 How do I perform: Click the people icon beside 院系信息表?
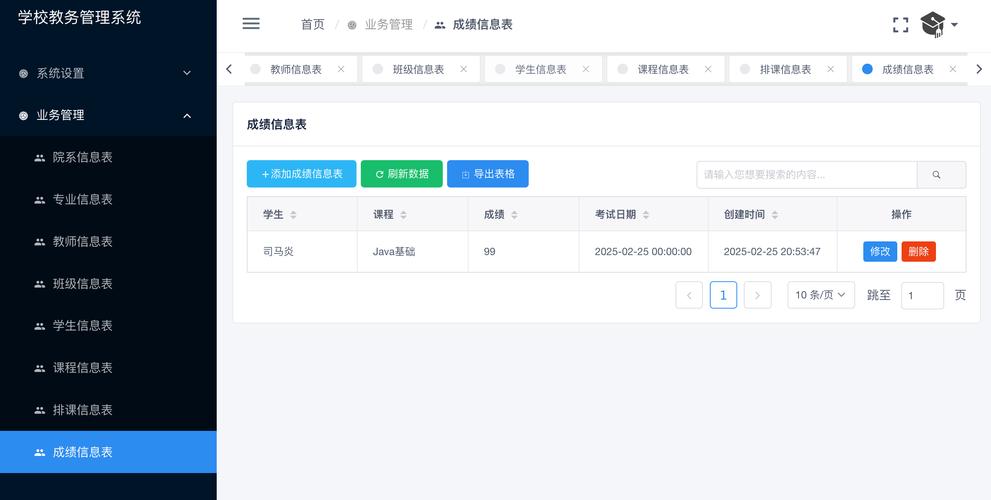40,157
